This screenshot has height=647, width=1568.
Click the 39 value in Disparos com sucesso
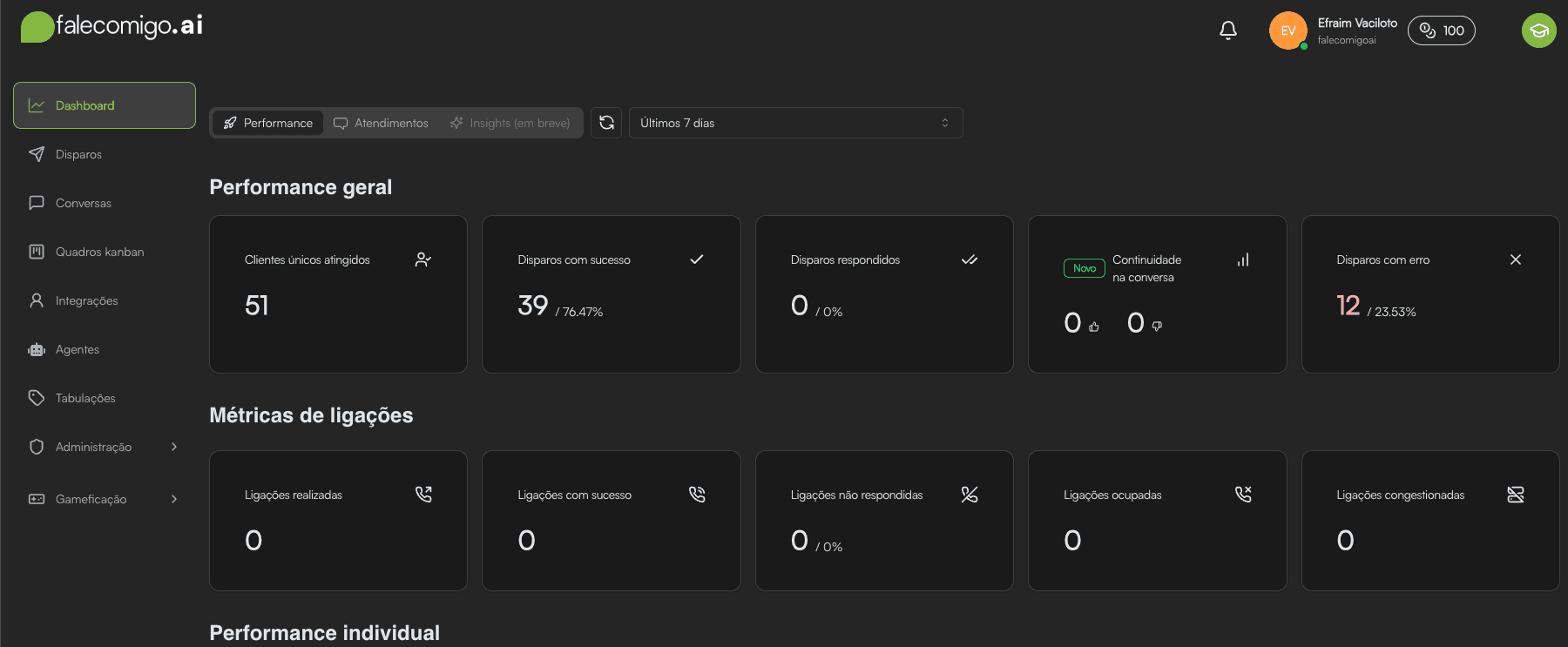click(x=533, y=306)
